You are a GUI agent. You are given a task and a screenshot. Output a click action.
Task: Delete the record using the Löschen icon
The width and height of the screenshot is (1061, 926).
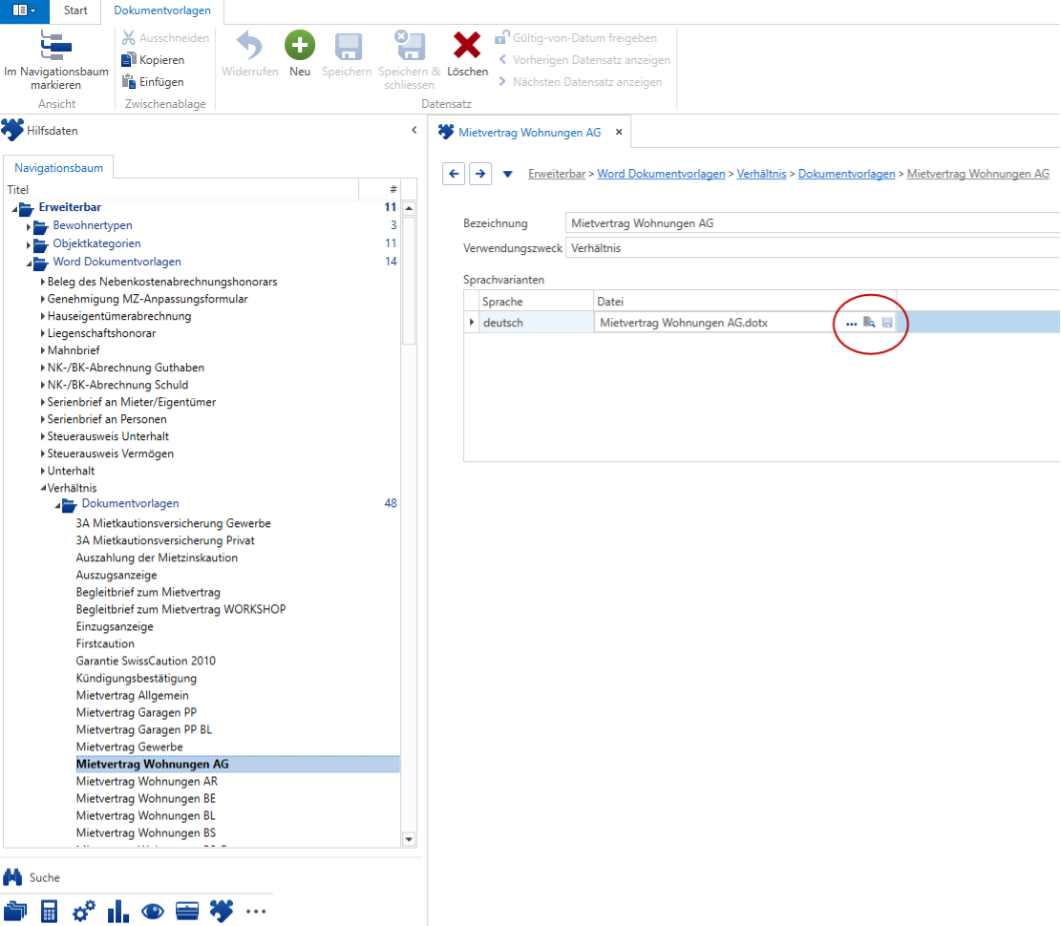[x=467, y=45]
